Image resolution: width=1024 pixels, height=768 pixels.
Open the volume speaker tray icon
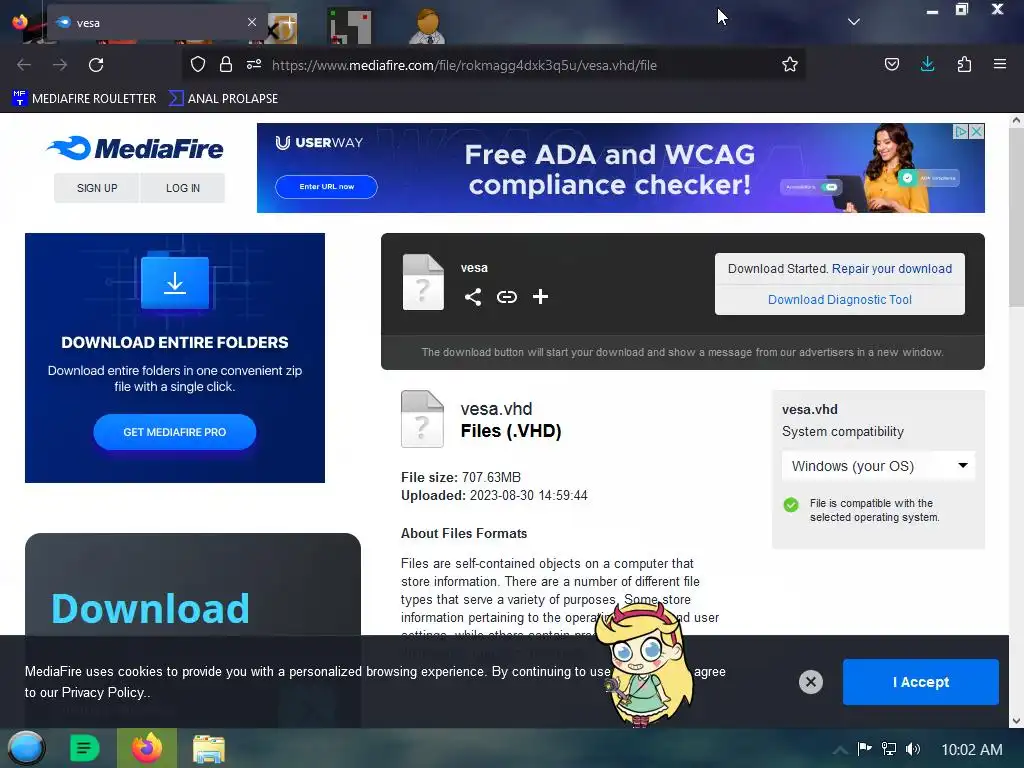[913, 749]
